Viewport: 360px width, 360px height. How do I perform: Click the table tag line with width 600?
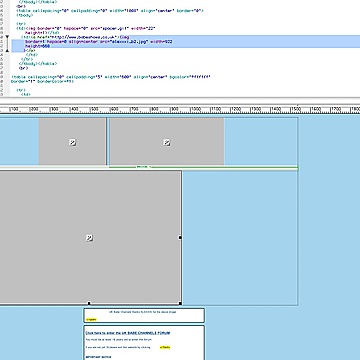[x=111, y=77]
